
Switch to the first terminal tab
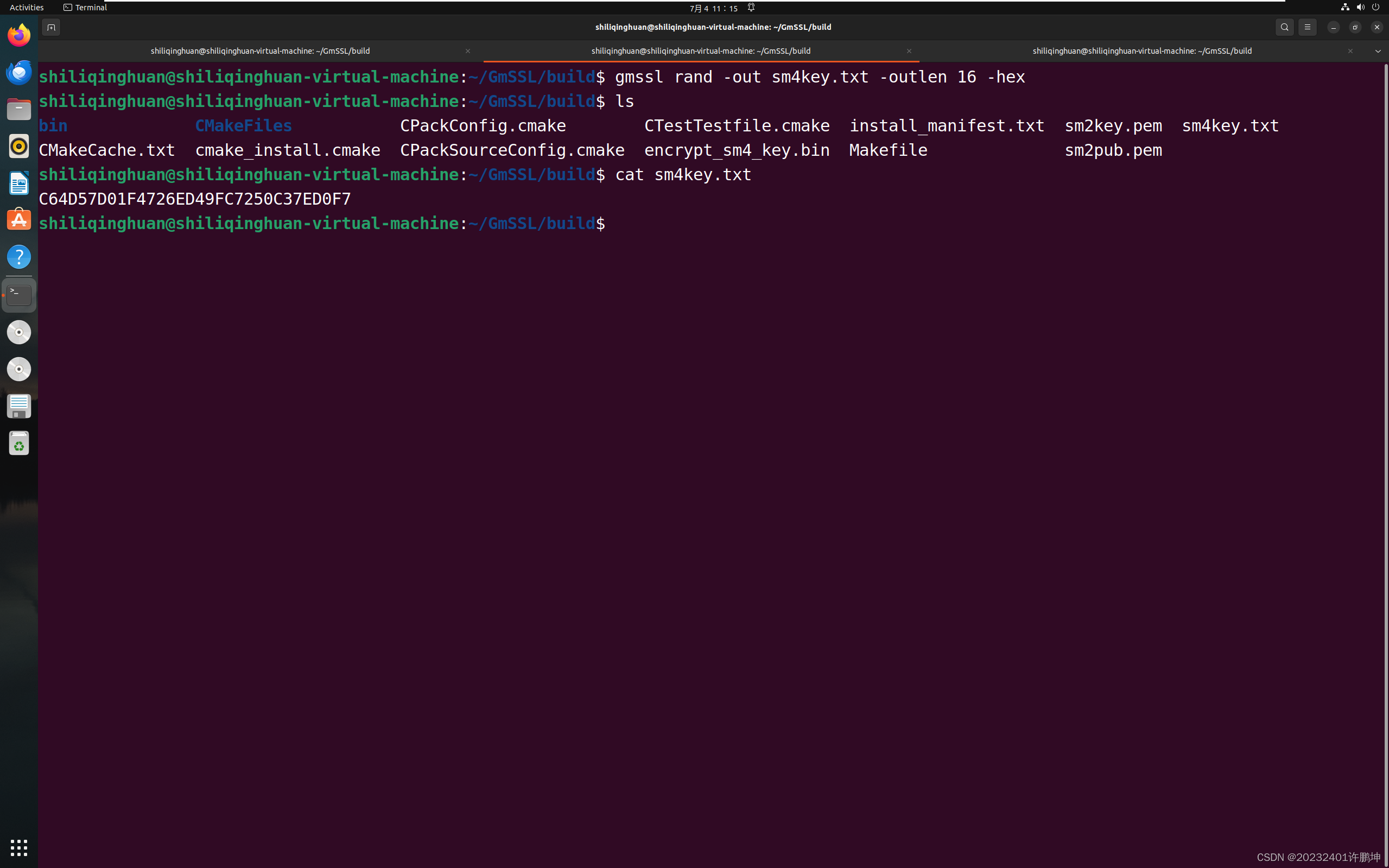pyautogui.click(x=260, y=51)
